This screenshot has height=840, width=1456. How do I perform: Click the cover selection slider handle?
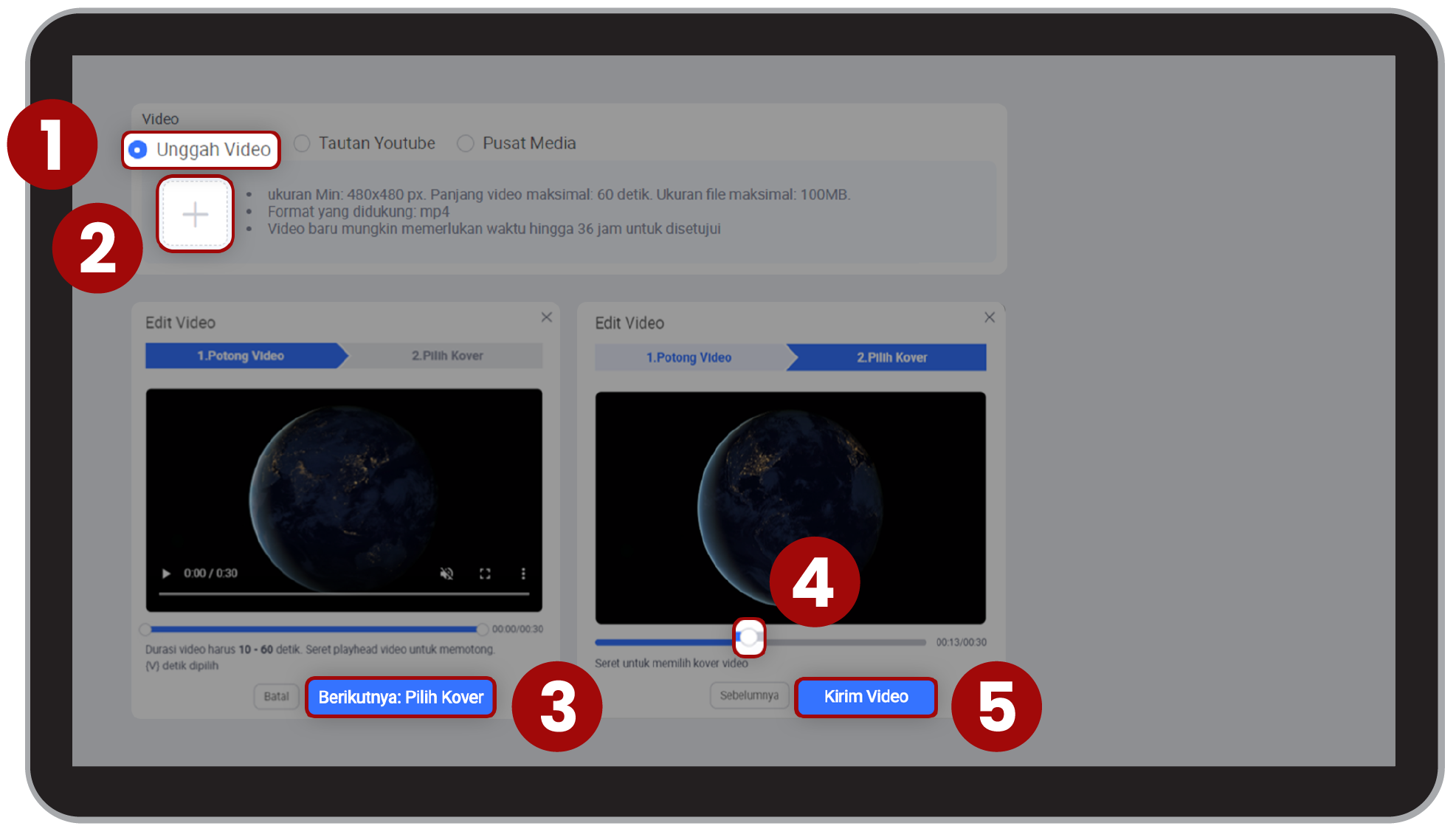click(749, 638)
